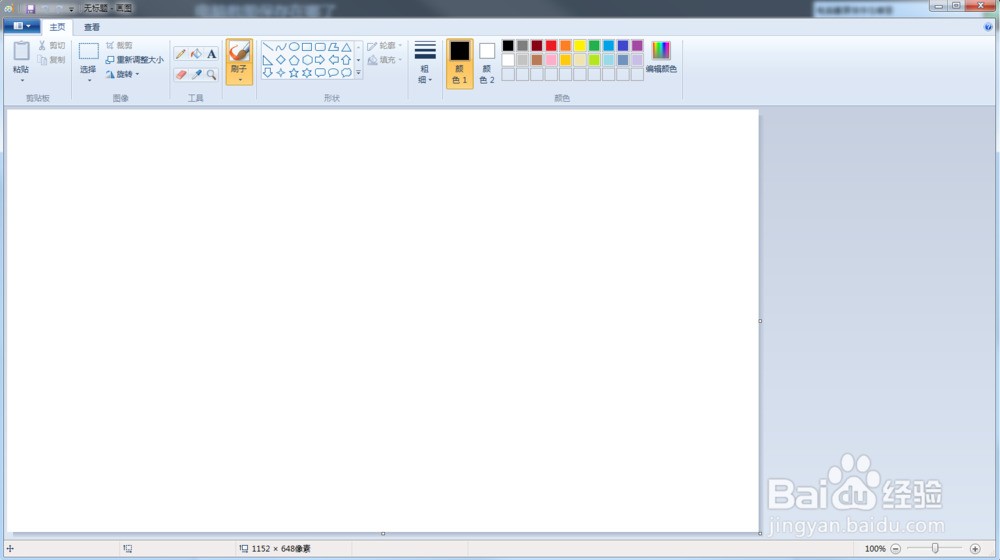Activate Color 1 (颜色 1) selector
This screenshot has width=1000, height=560.
(x=460, y=63)
